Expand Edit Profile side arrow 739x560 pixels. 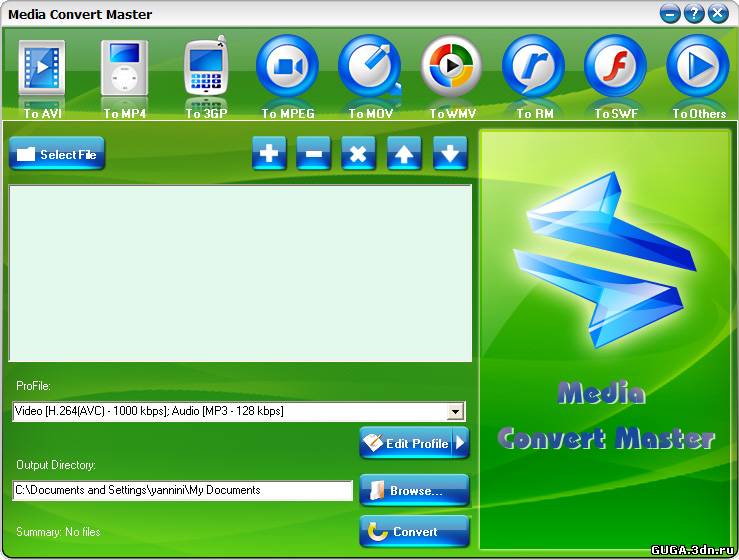[x=461, y=443]
